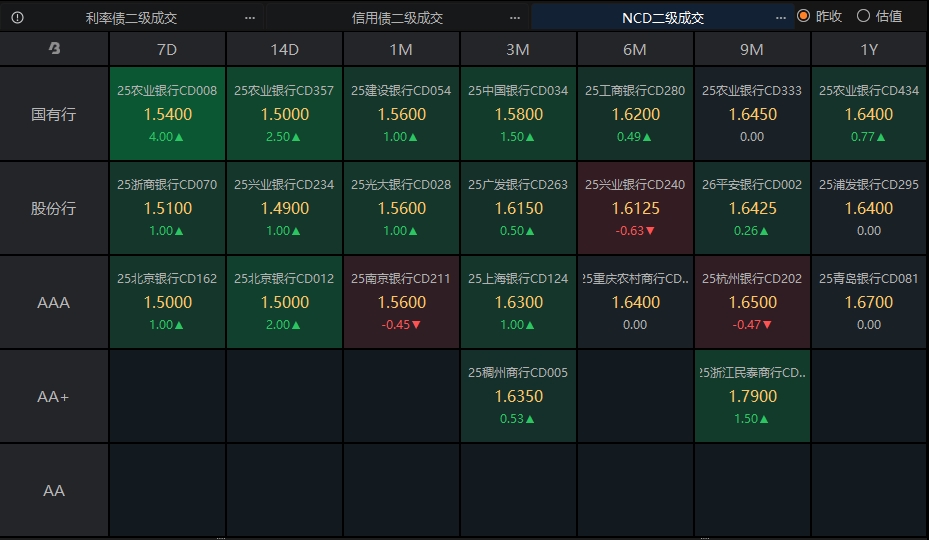Click the 25农业银行CD434 cell

pos(869,114)
